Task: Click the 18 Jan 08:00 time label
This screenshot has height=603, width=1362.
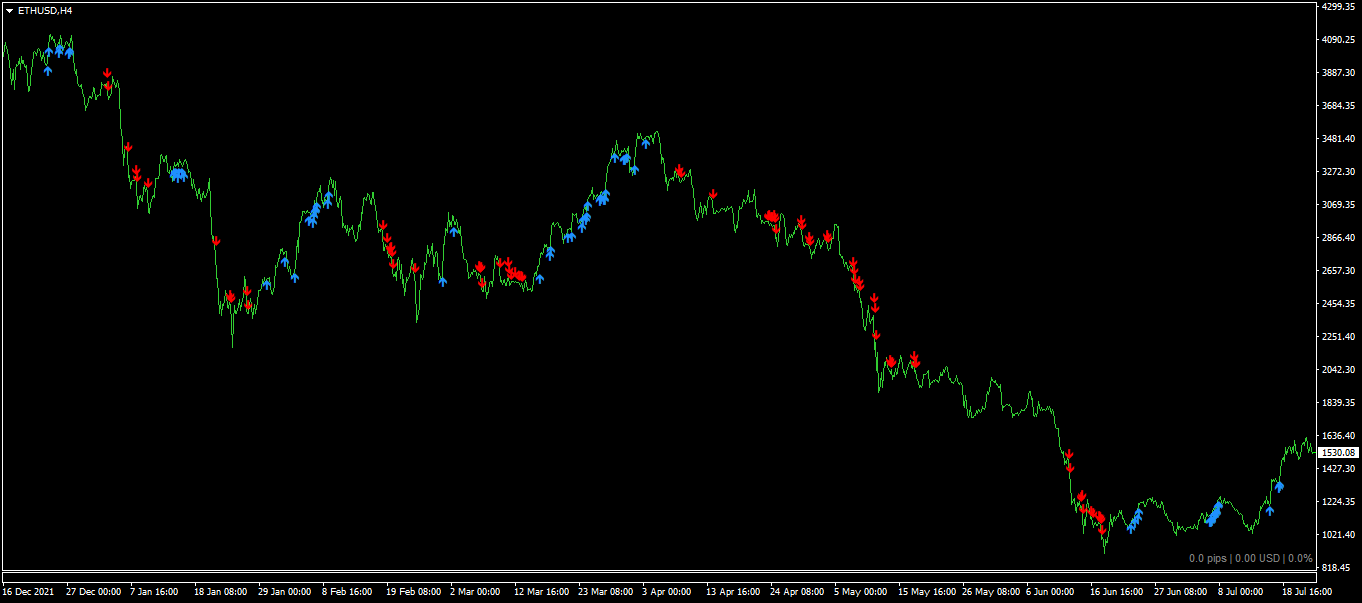Action: click(x=219, y=592)
